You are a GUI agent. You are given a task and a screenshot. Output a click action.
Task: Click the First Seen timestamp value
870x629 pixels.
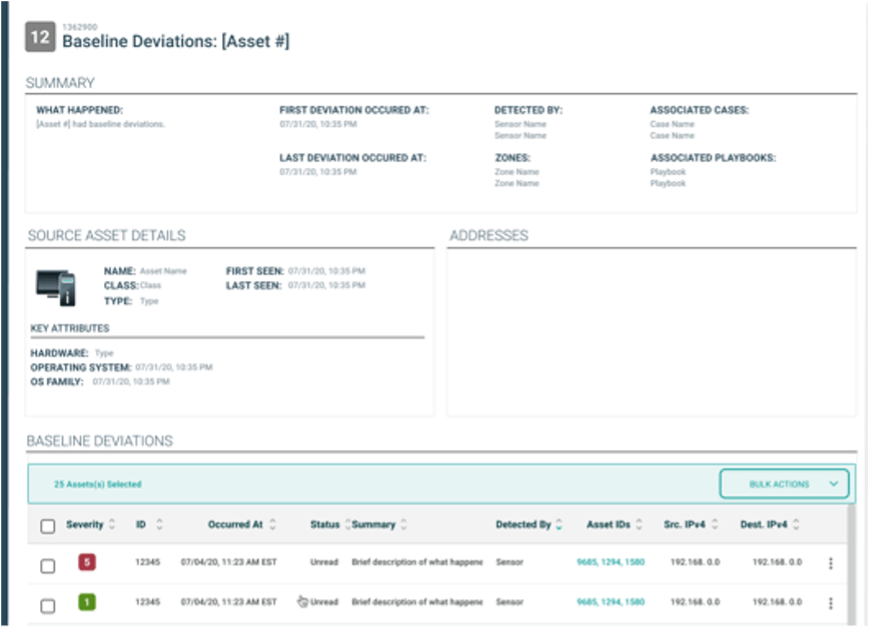327,271
